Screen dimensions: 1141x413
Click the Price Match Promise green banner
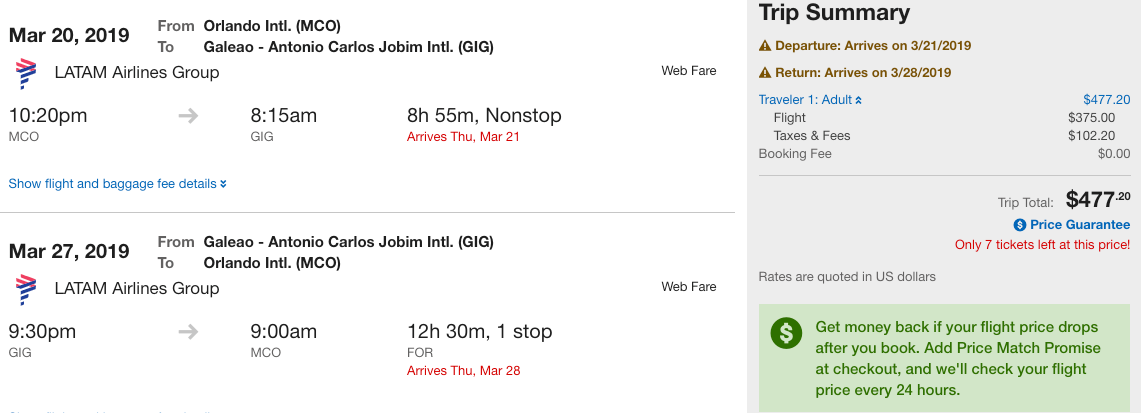click(x=945, y=358)
